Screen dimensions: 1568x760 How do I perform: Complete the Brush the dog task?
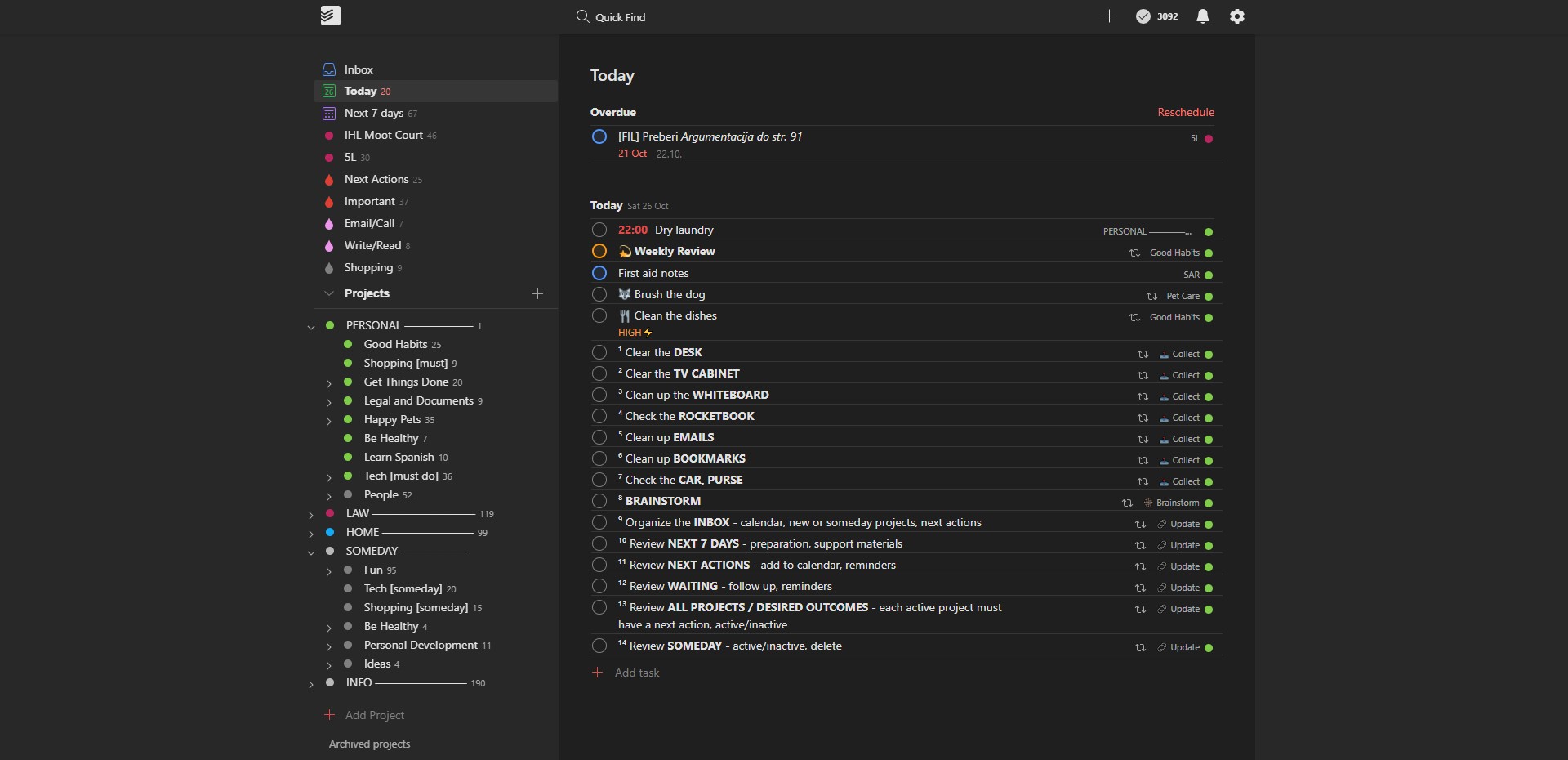[x=599, y=294]
